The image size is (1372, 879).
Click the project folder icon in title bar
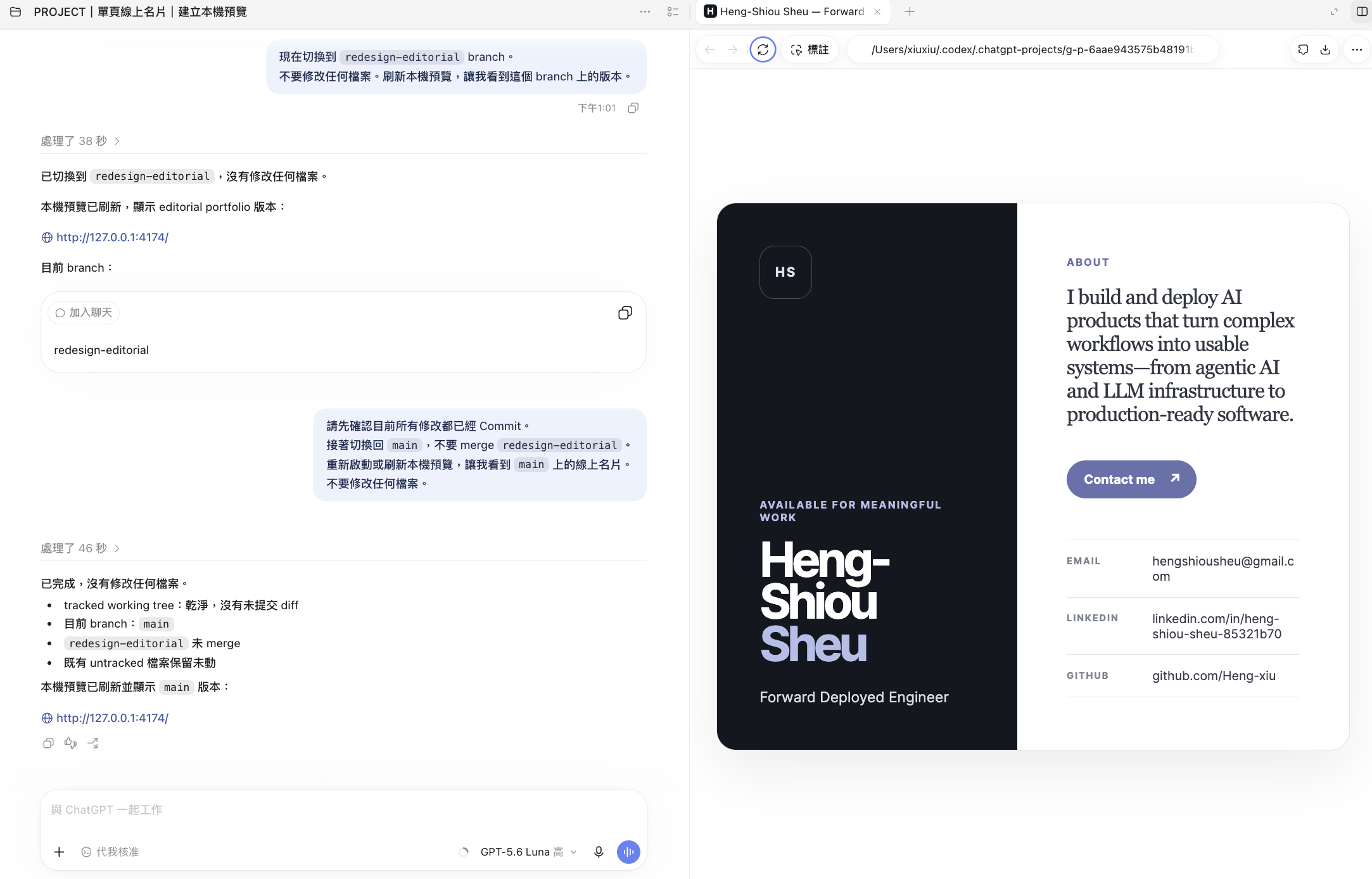point(16,11)
